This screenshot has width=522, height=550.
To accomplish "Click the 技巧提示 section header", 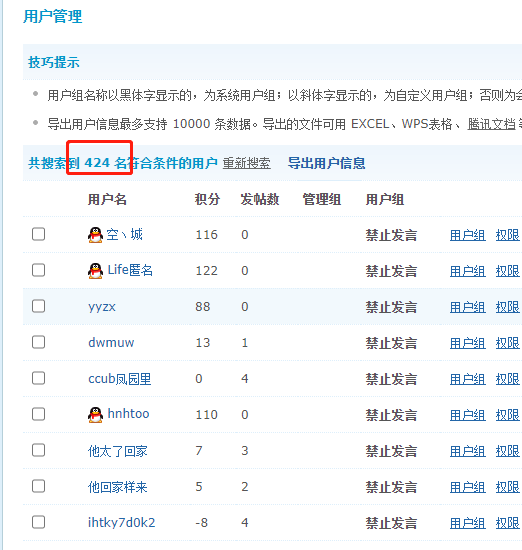I will coord(54,62).
